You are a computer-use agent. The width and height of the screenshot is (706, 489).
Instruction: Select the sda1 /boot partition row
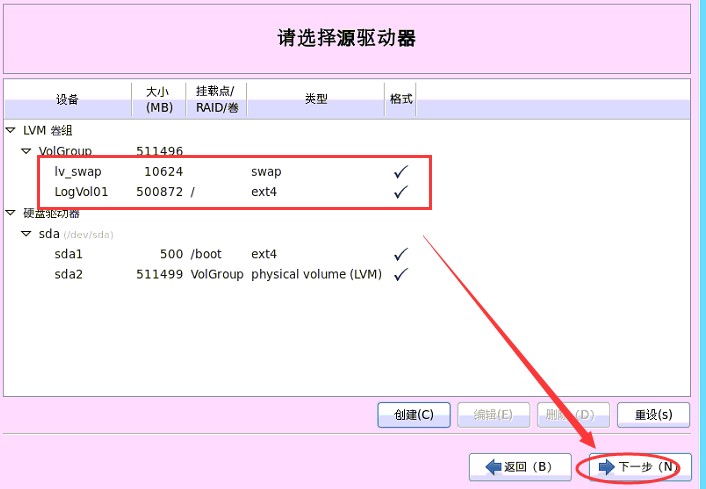[70, 254]
